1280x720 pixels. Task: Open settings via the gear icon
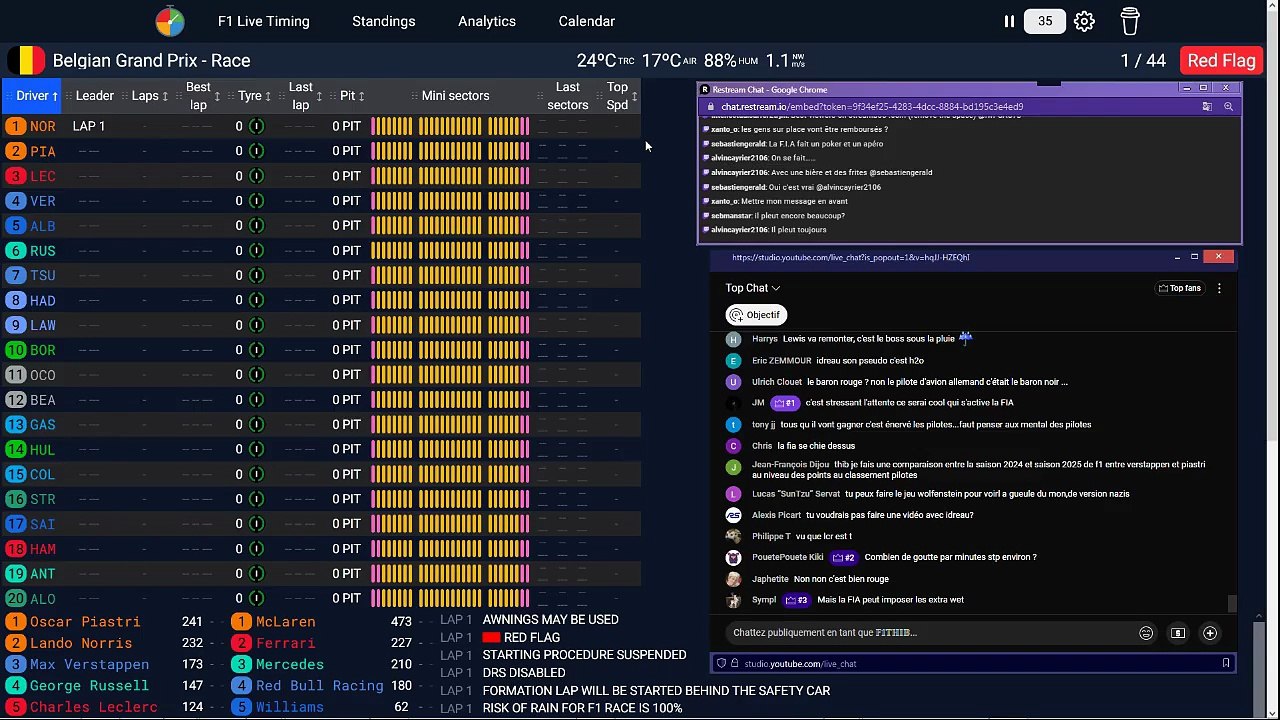[1084, 21]
